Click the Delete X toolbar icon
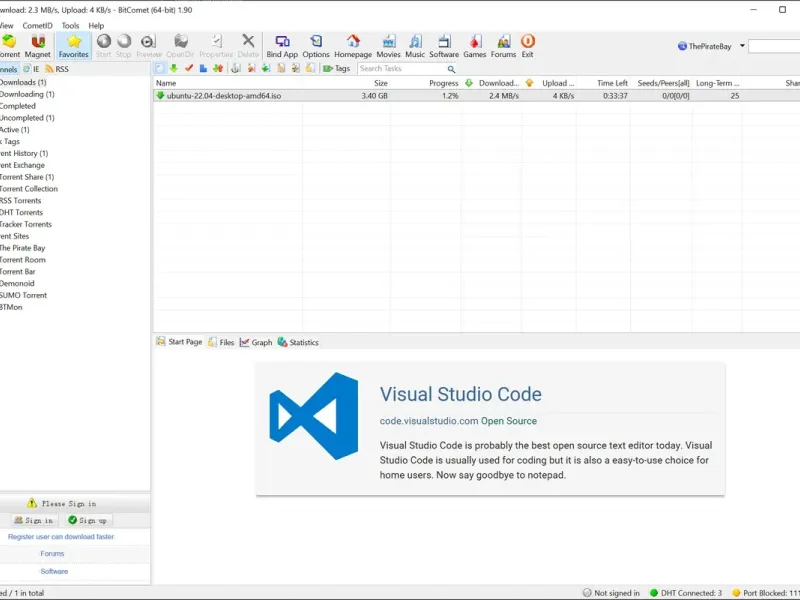This screenshot has width=800, height=600. click(248, 46)
